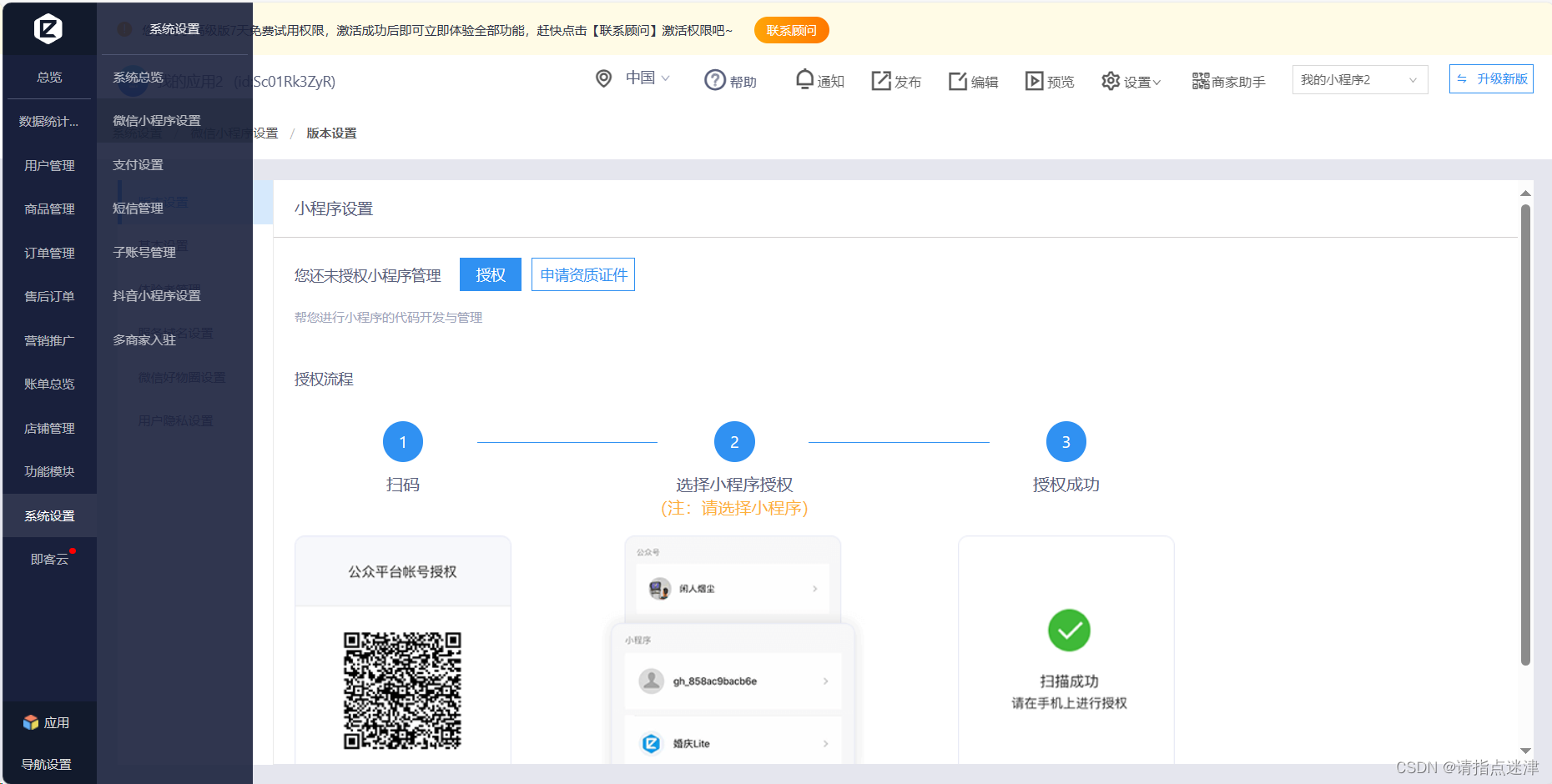Click the vertical scrollbar thumb

(x=1525, y=434)
